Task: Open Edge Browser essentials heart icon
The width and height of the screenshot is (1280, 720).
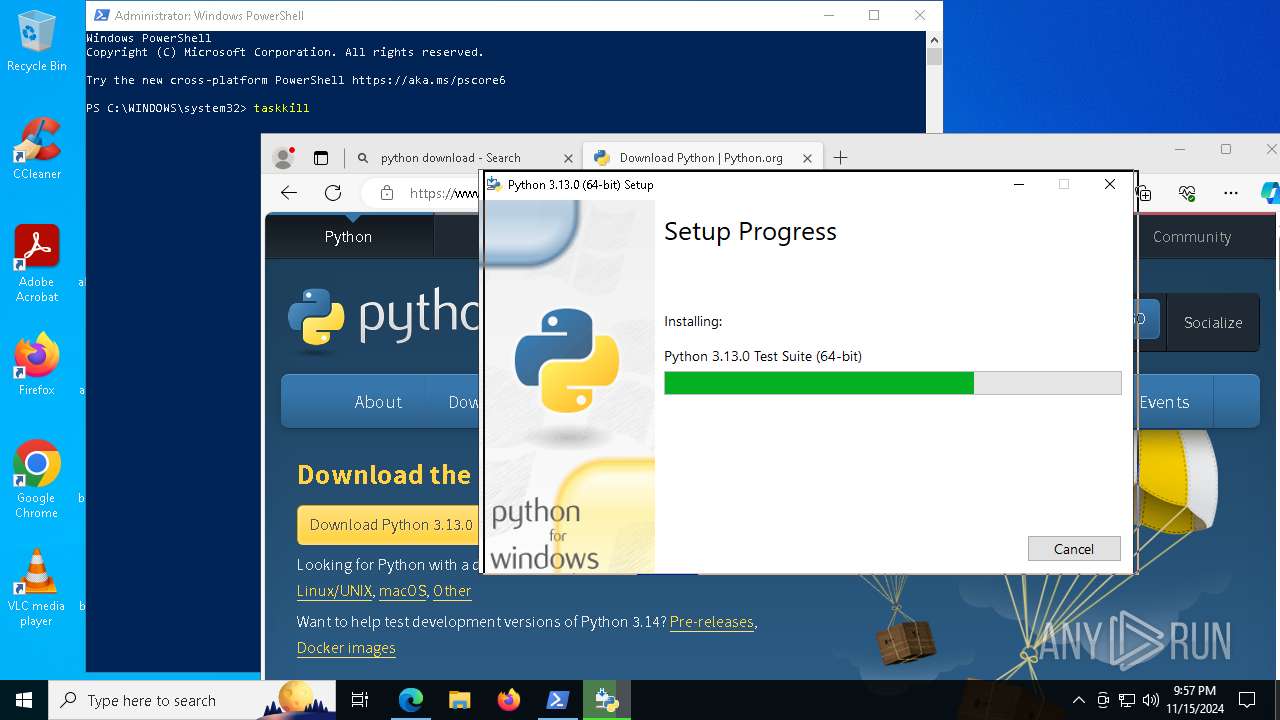Action: pyautogui.click(x=1188, y=193)
